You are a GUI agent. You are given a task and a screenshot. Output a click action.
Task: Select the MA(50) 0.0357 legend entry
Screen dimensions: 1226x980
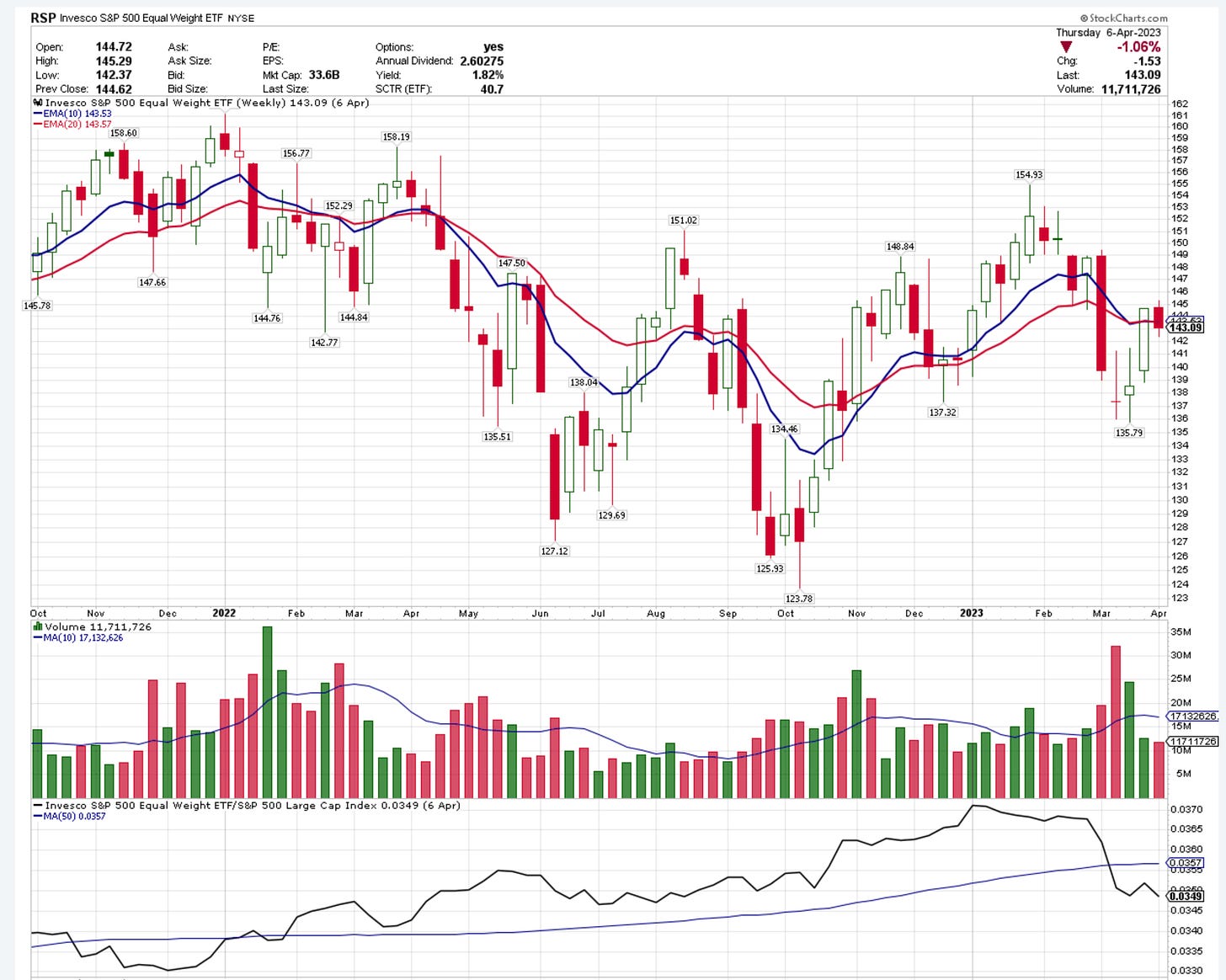70,816
